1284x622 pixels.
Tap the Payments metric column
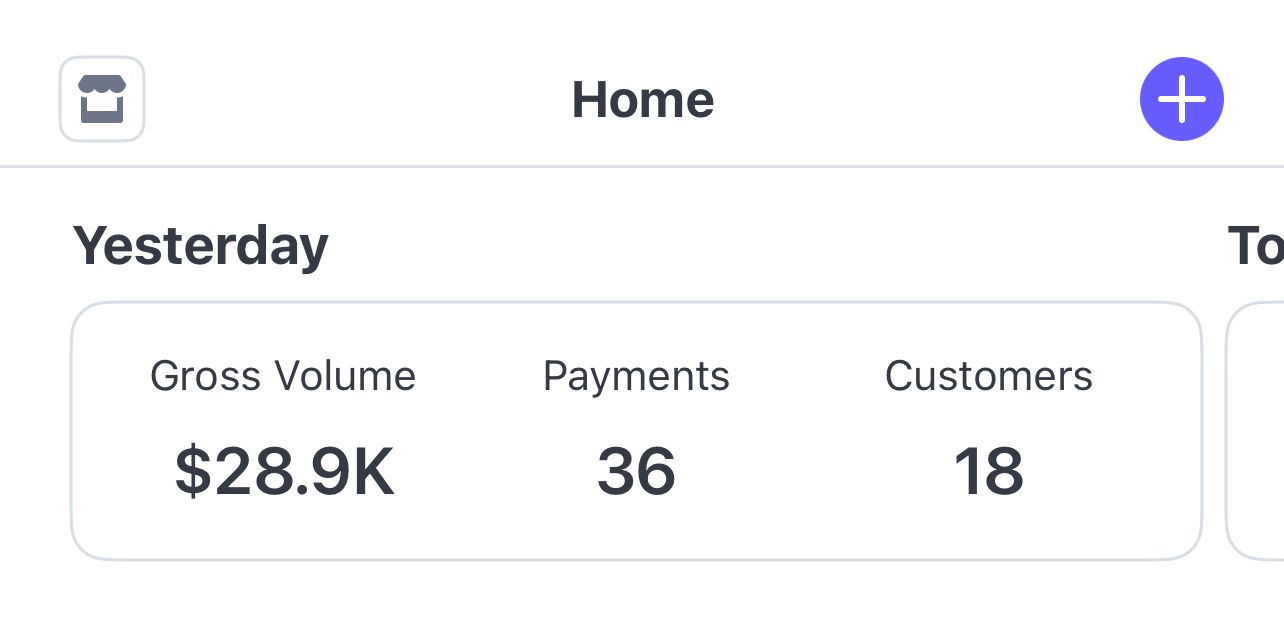pyautogui.click(x=636, y=430)
